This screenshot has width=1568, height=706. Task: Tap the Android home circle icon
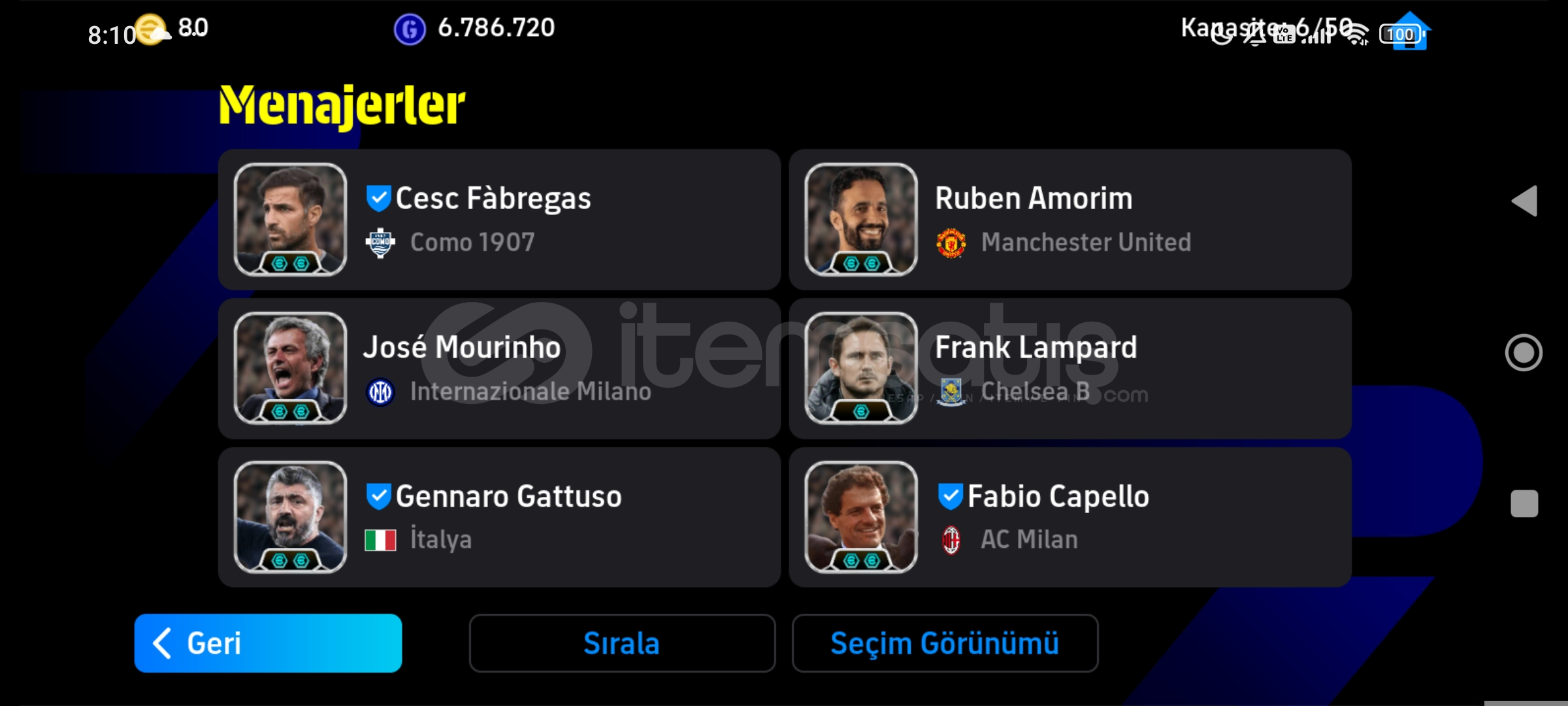[1524, 353]
